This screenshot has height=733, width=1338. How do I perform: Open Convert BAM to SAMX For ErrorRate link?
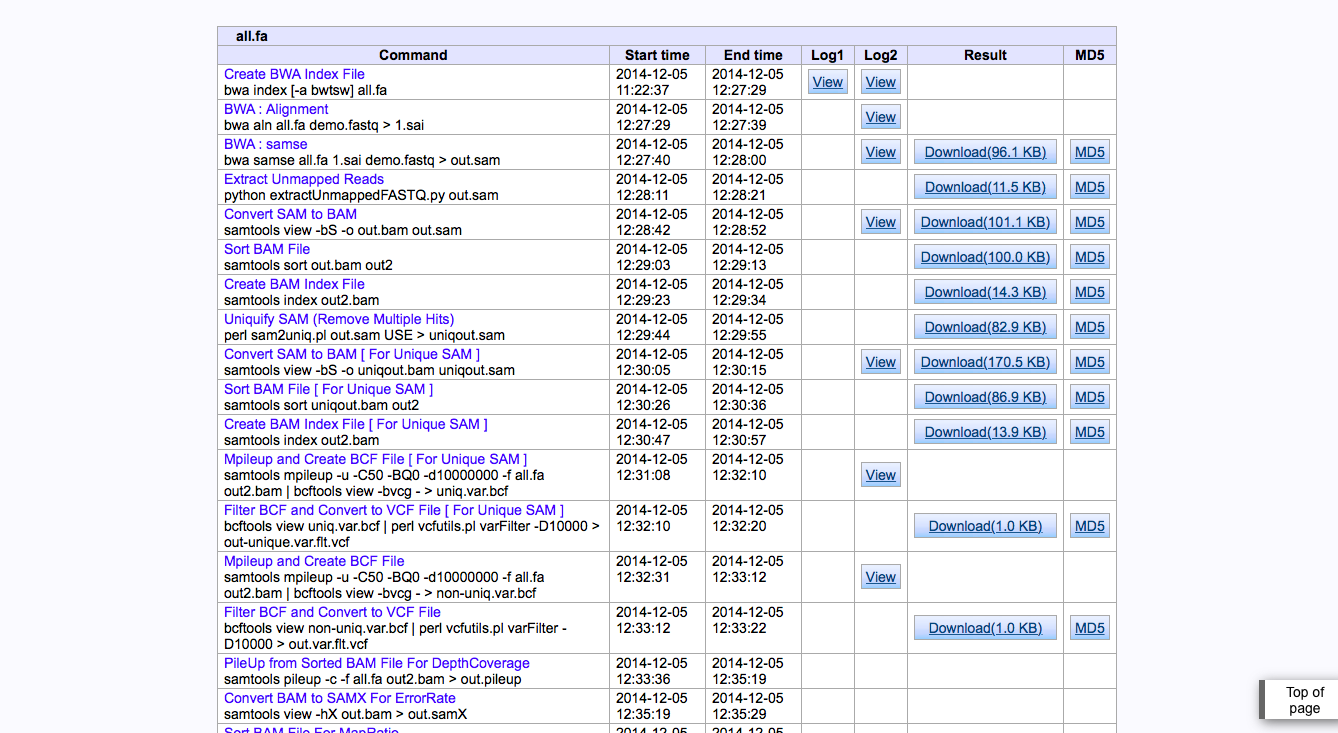(x=339, y=698)
